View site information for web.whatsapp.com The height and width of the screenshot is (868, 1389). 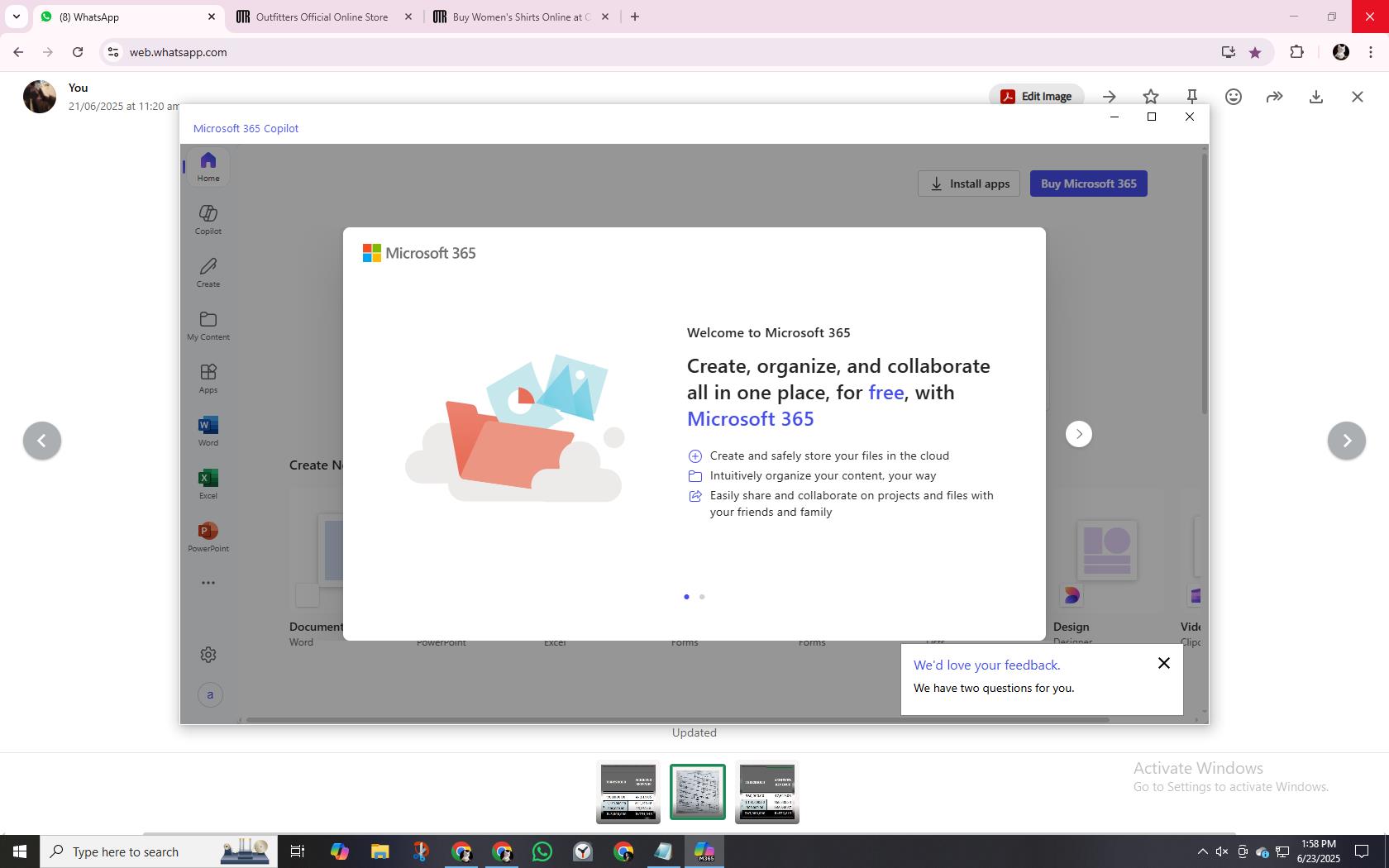pos(113,52)
